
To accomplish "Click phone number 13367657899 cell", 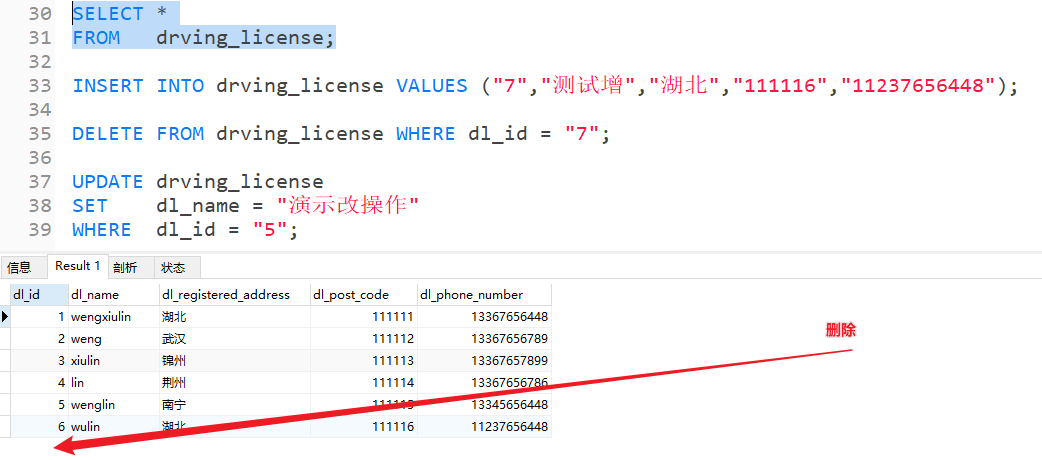I will coord(484,361).
